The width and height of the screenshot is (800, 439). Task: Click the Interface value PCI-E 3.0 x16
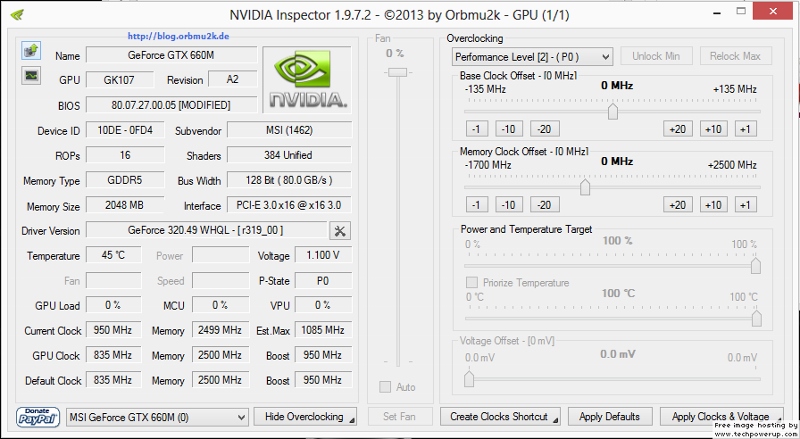point(289,205)
